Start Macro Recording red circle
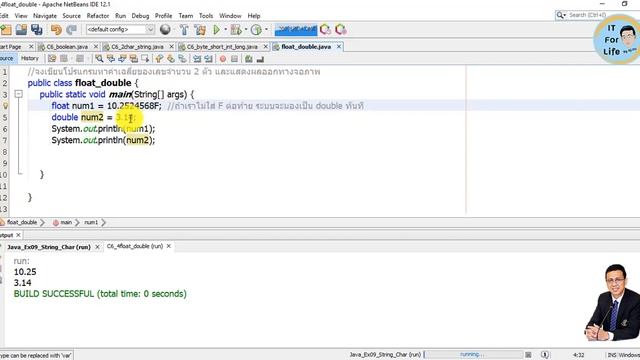The height and width of the screenshot is (360, 640). pos(223,59)
